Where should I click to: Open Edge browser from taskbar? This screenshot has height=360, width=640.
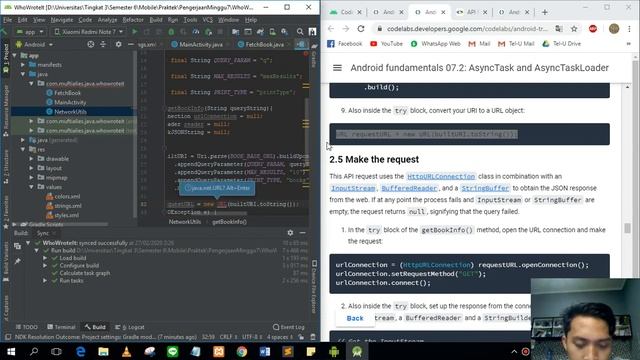pyautogui.click(x=80, y=351)
